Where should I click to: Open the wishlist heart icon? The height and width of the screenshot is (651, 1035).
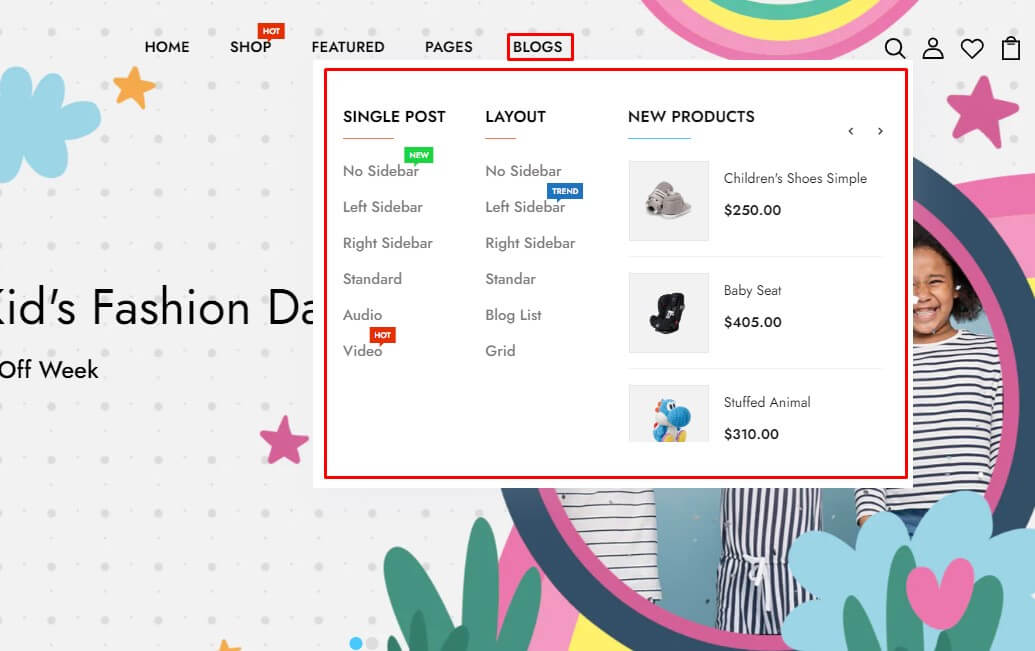click(972, 48)
